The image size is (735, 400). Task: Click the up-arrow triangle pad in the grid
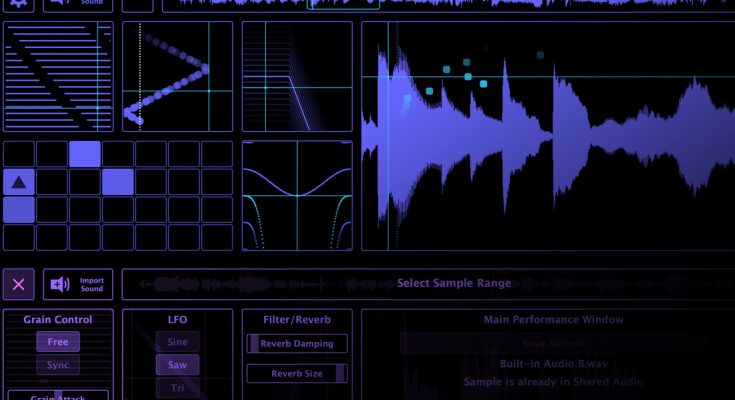(x=19, y=182)
